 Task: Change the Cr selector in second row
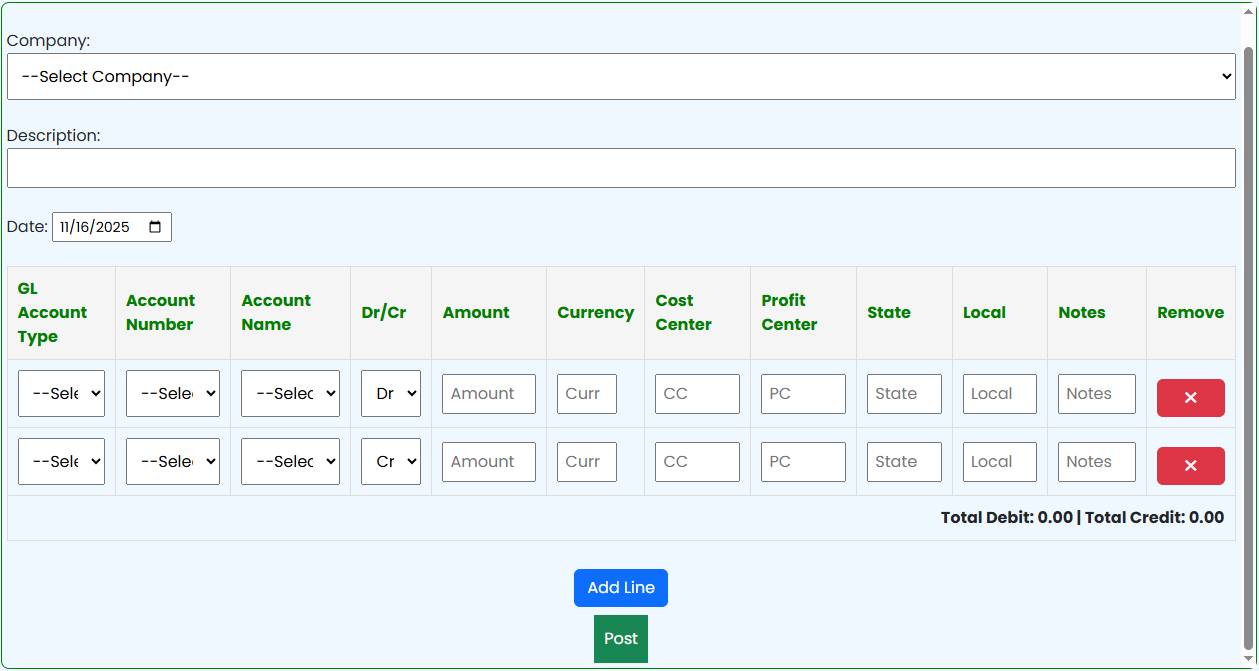click(390, 462)
